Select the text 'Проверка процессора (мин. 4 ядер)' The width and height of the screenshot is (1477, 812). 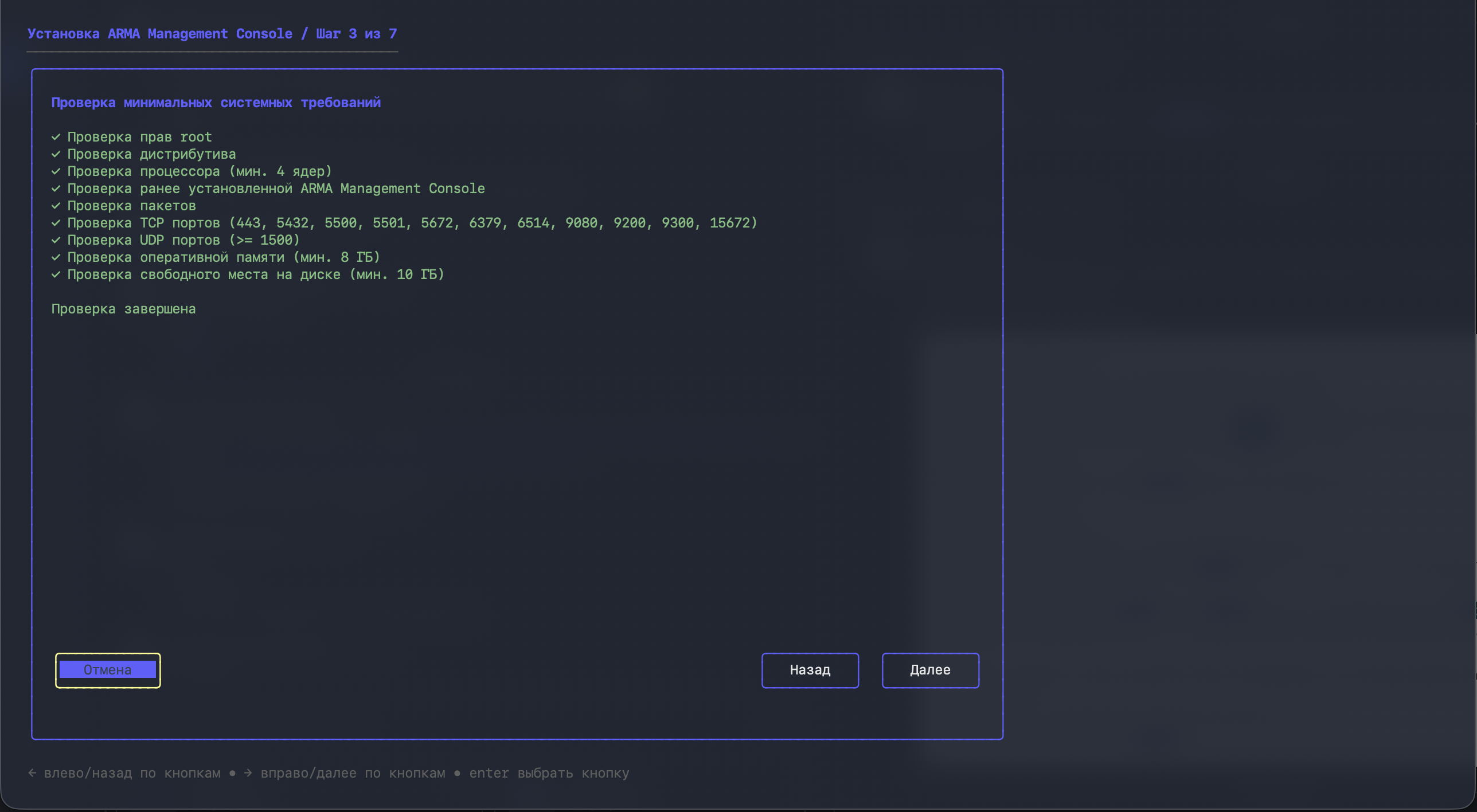(x=200, y=172)
